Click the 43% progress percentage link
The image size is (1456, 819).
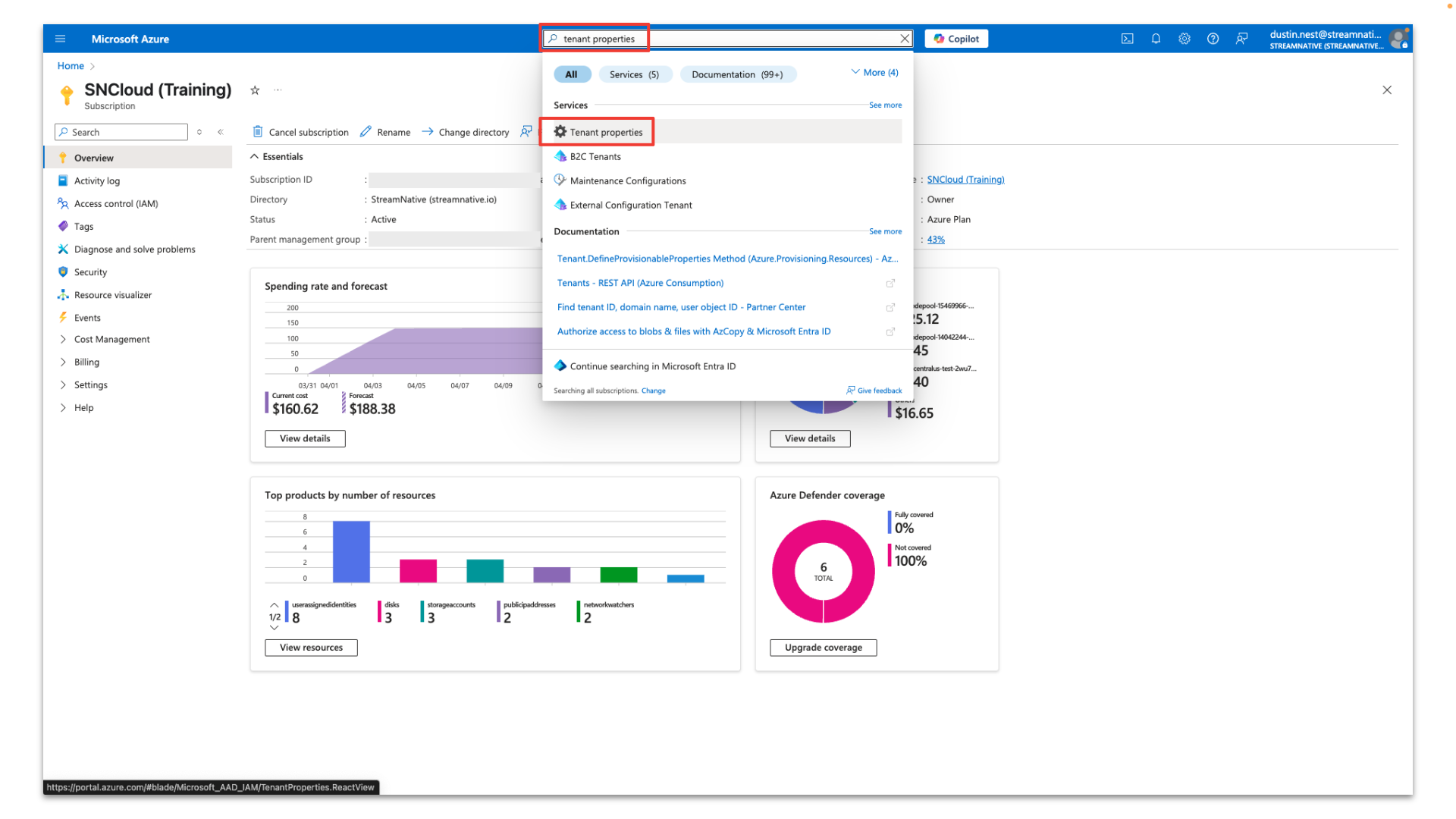tap(936, 239)
